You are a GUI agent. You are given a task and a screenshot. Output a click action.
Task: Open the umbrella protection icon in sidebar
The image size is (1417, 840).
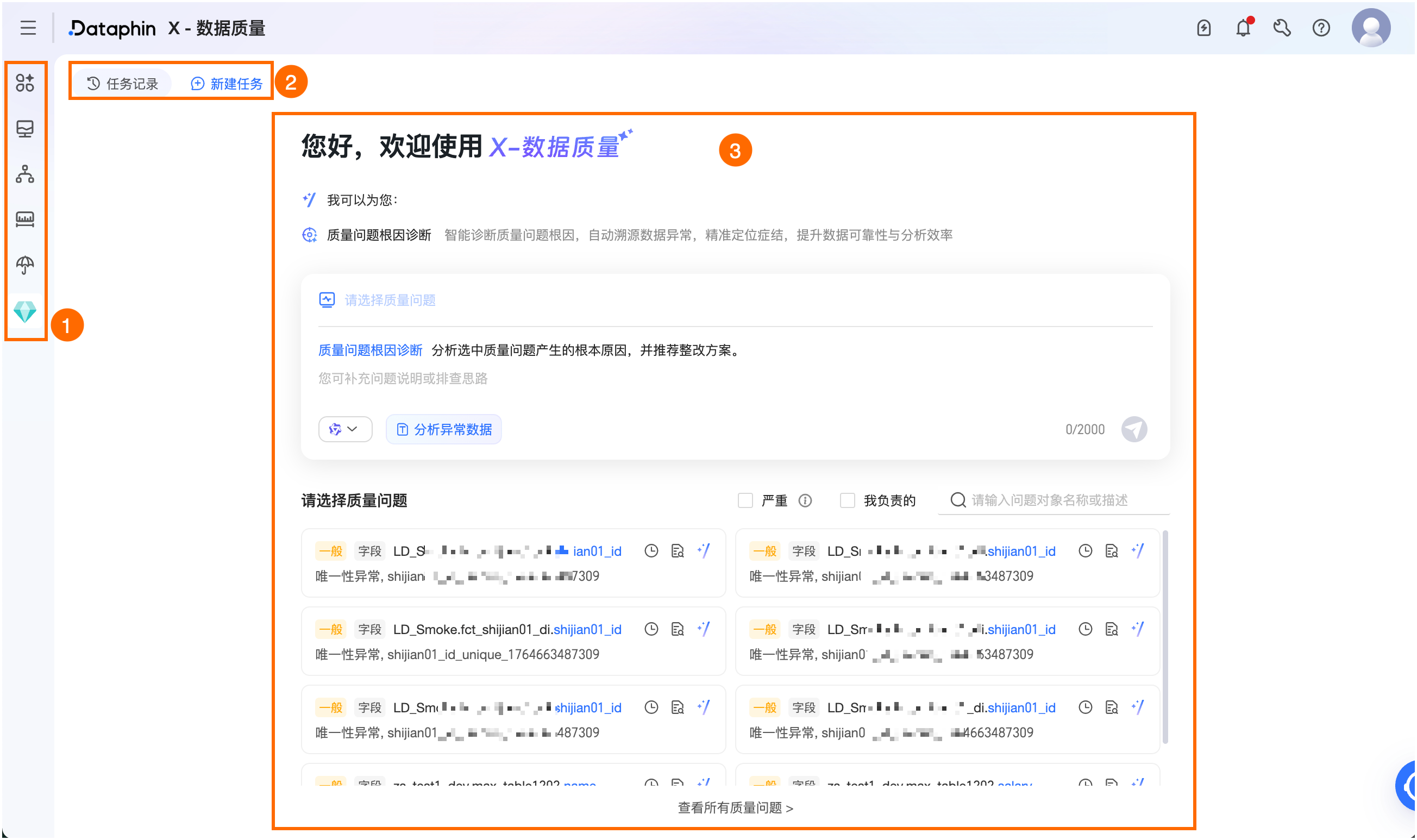26,265
